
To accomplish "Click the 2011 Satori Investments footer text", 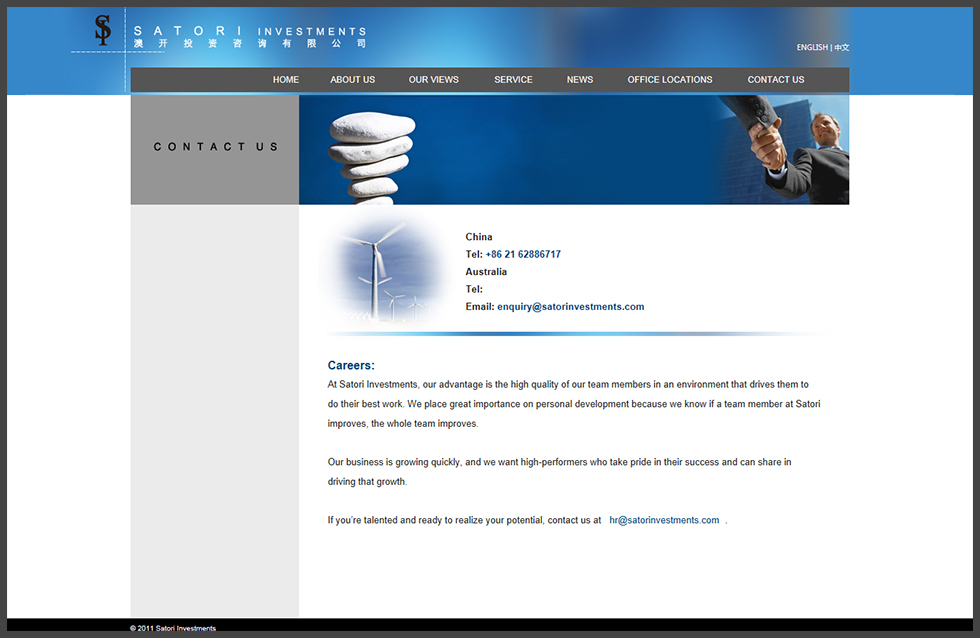I will (x=173, y=628).
